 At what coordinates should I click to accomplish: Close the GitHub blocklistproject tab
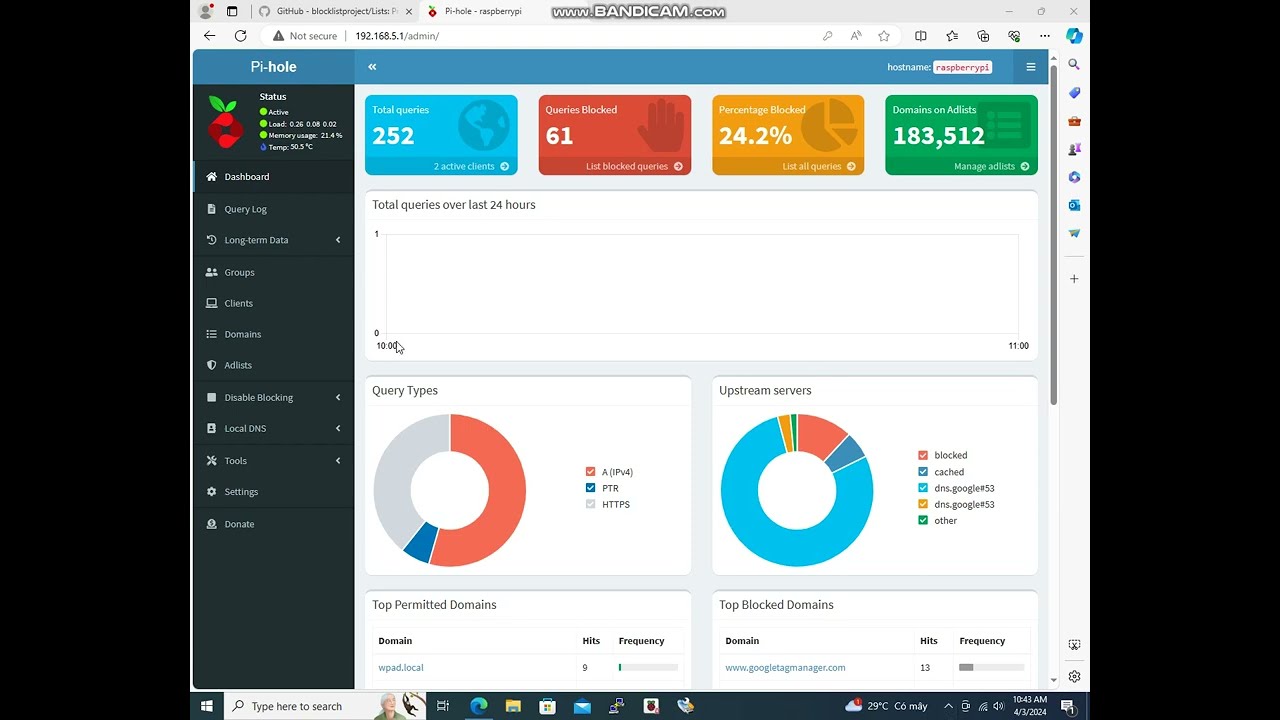408,11
